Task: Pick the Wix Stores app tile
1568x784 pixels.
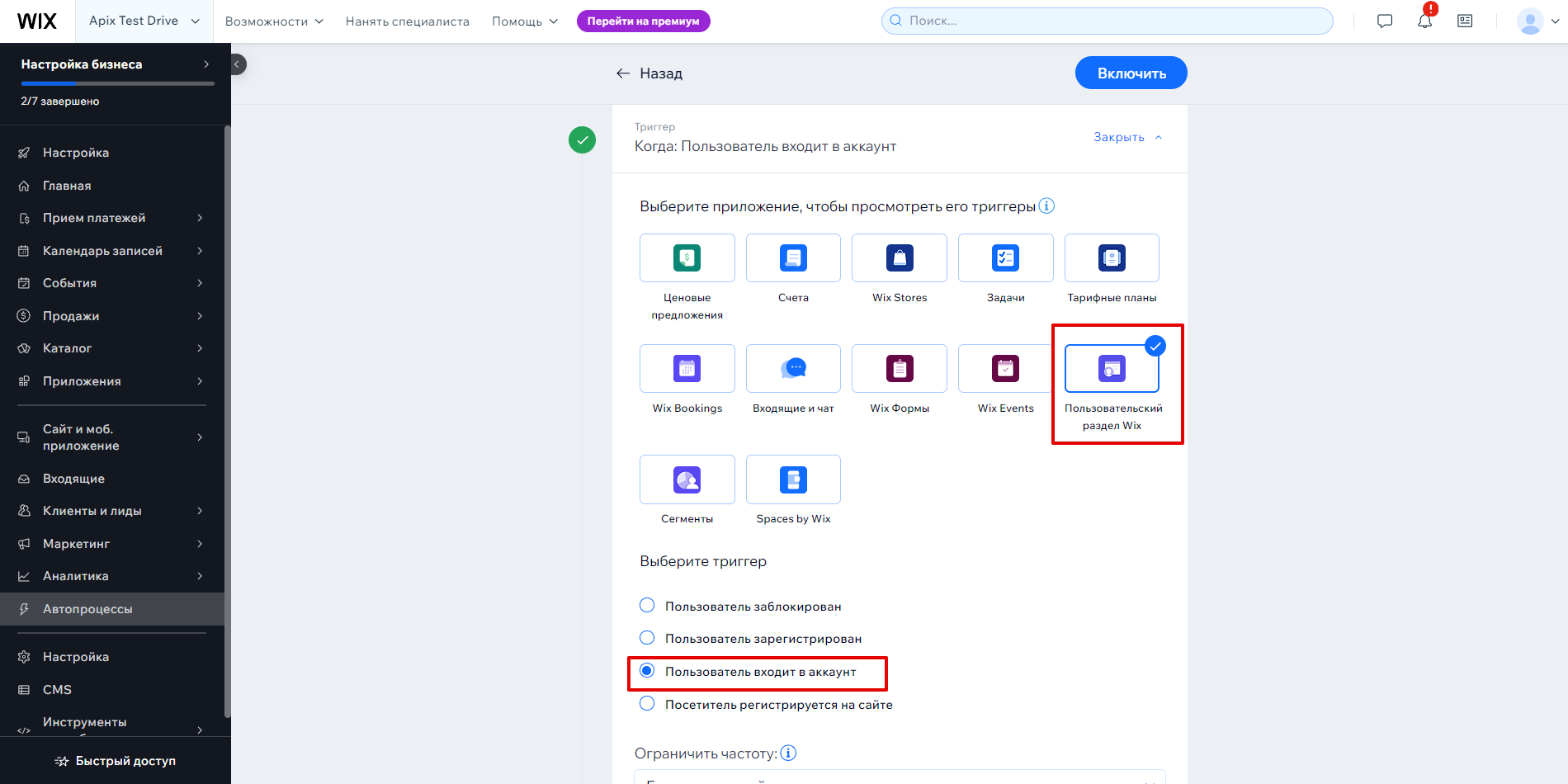Action: click(x=900, y=258)
